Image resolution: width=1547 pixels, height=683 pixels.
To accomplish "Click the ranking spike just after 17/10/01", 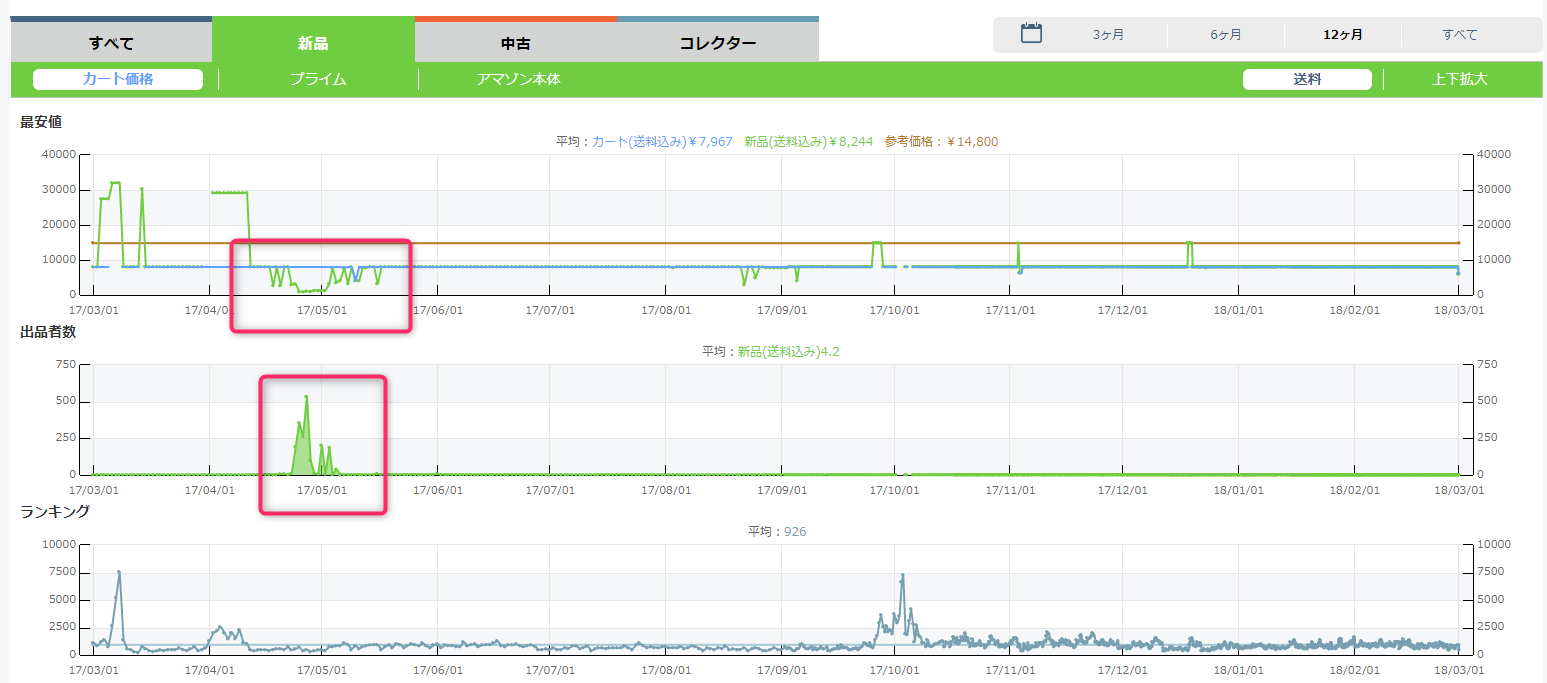I will click(x=903, y=576).
